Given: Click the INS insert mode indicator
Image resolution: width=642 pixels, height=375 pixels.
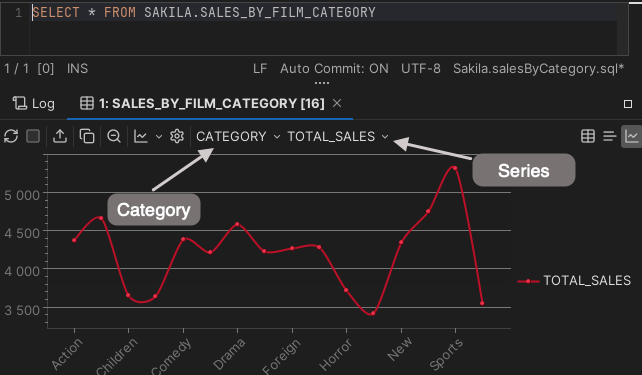Looking at the screenshot, I should click(77, 68).
